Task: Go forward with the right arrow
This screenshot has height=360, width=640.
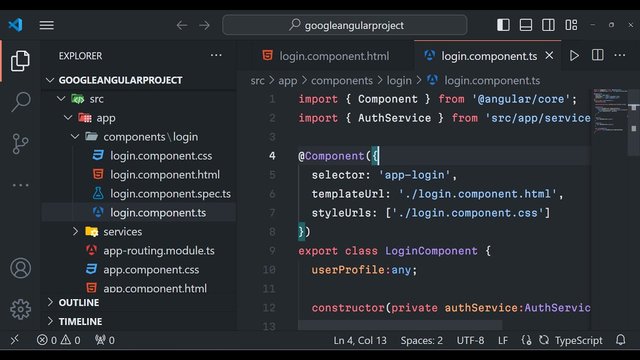Action: point(204,25)
